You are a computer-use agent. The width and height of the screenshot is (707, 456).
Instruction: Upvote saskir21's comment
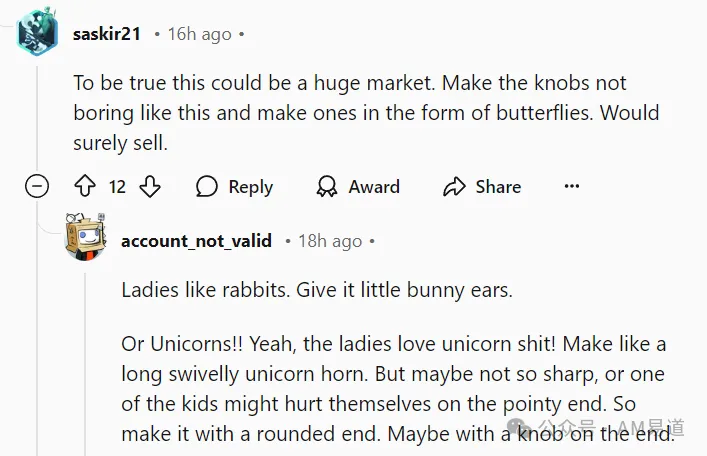pyautogui.click(x=85, y=186)
